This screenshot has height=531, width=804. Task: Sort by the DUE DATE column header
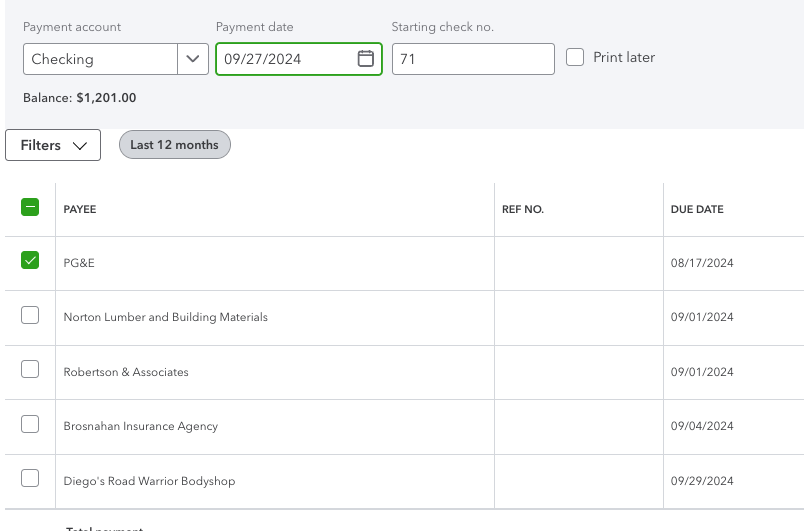point(697,209)
